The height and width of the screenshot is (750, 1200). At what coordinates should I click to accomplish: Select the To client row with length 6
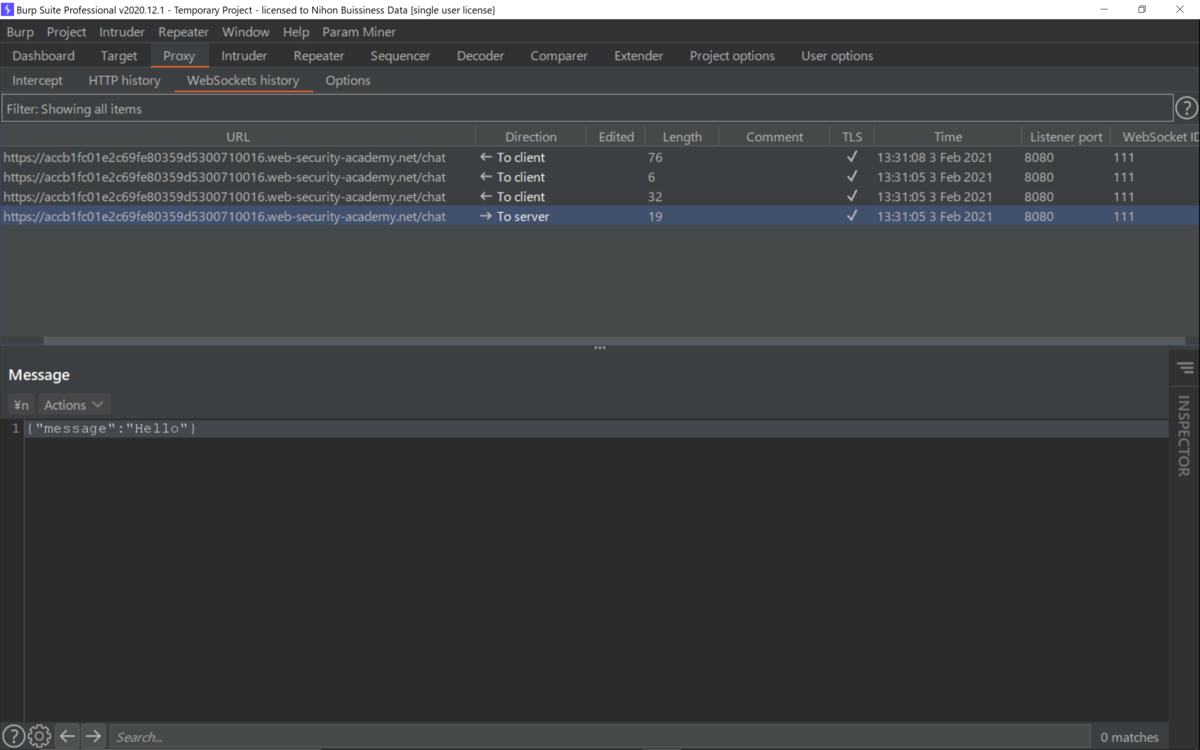pos(600,177)
